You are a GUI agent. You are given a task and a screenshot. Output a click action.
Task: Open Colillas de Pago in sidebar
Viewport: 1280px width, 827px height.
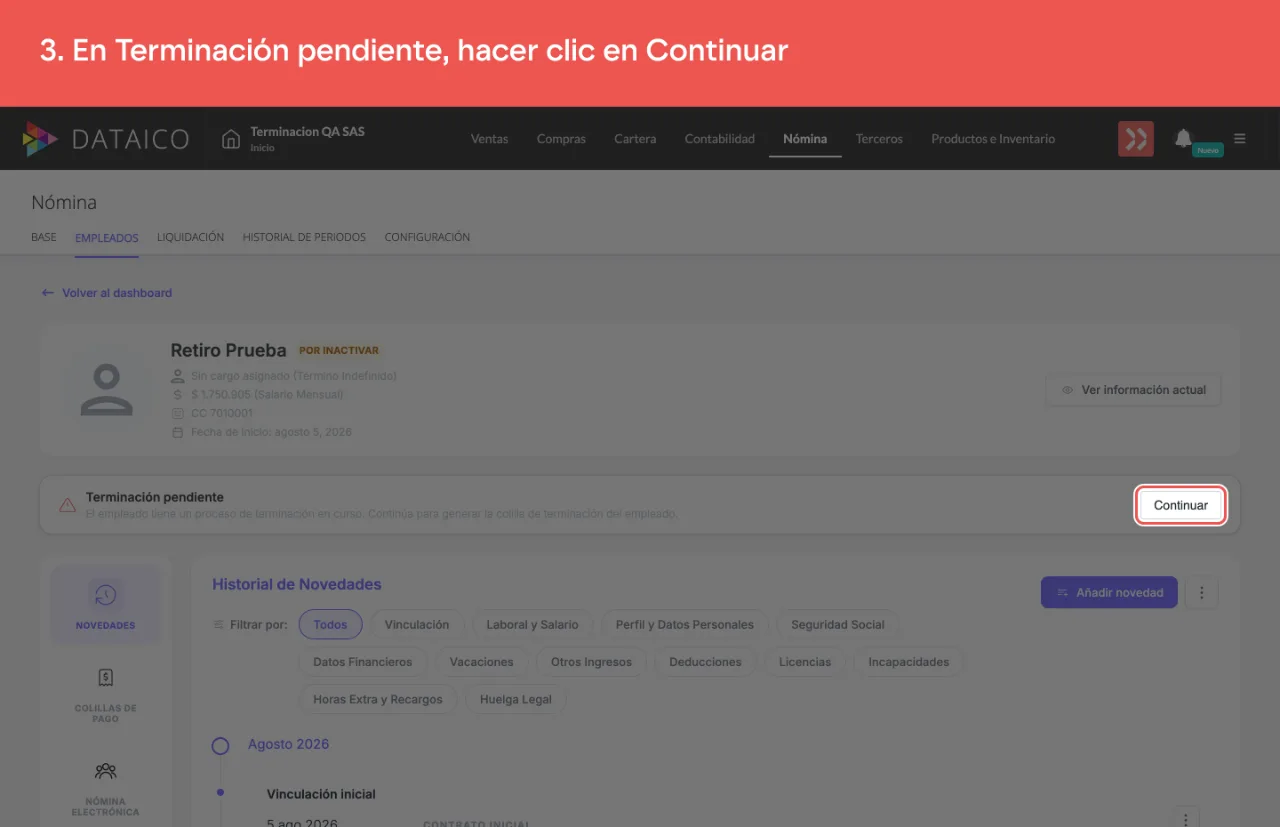(x=105, y=695)
